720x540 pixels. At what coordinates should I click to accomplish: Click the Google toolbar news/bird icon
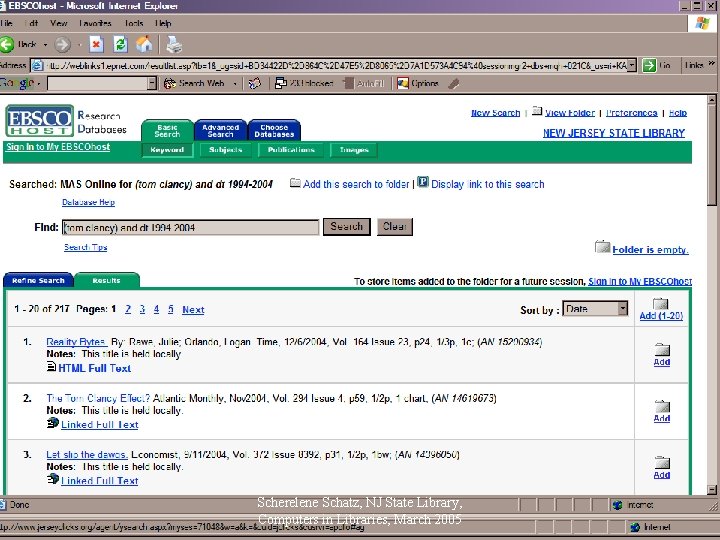(x=254, y=83)
